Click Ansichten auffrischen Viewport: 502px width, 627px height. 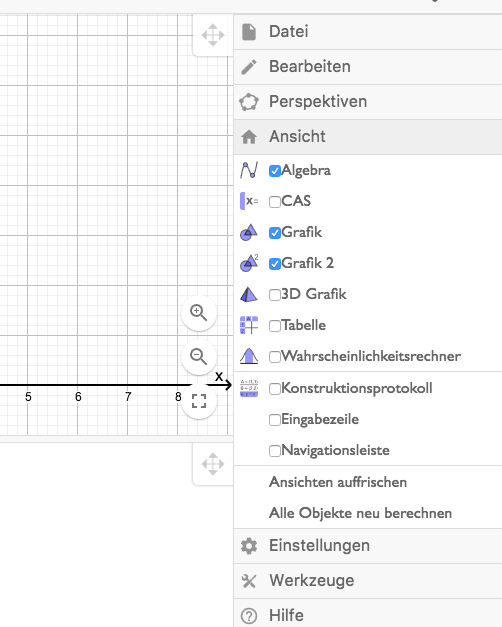tap(338, 482)
